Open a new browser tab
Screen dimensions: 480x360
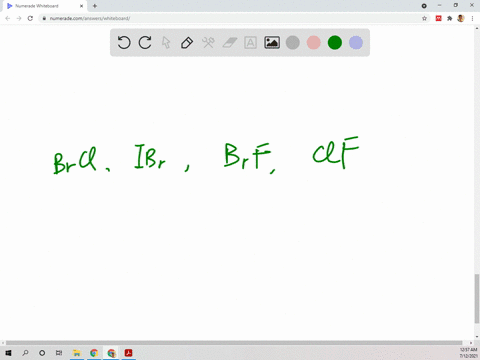point(95,6)
